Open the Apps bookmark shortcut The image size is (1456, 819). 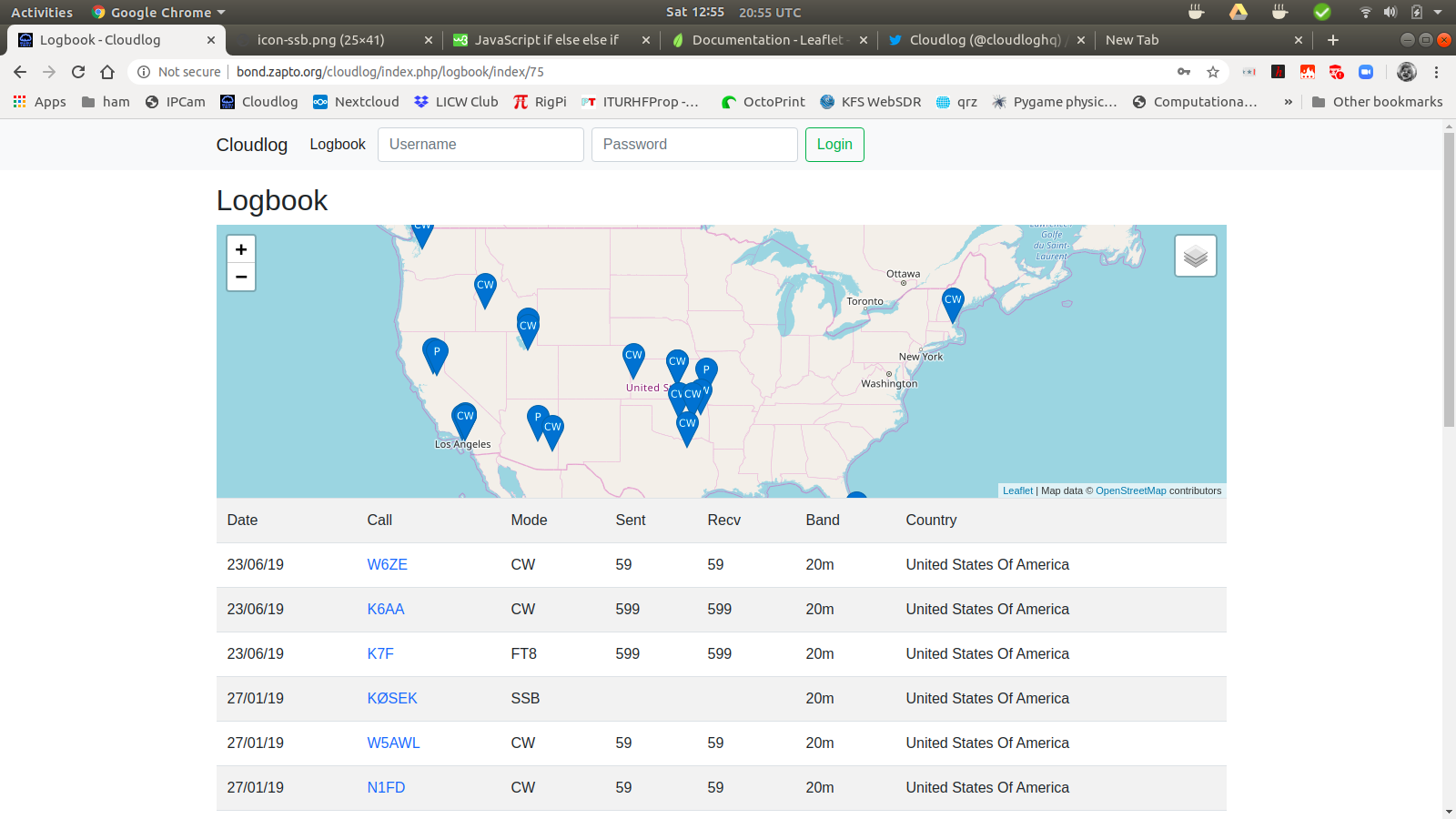point(39,102)
